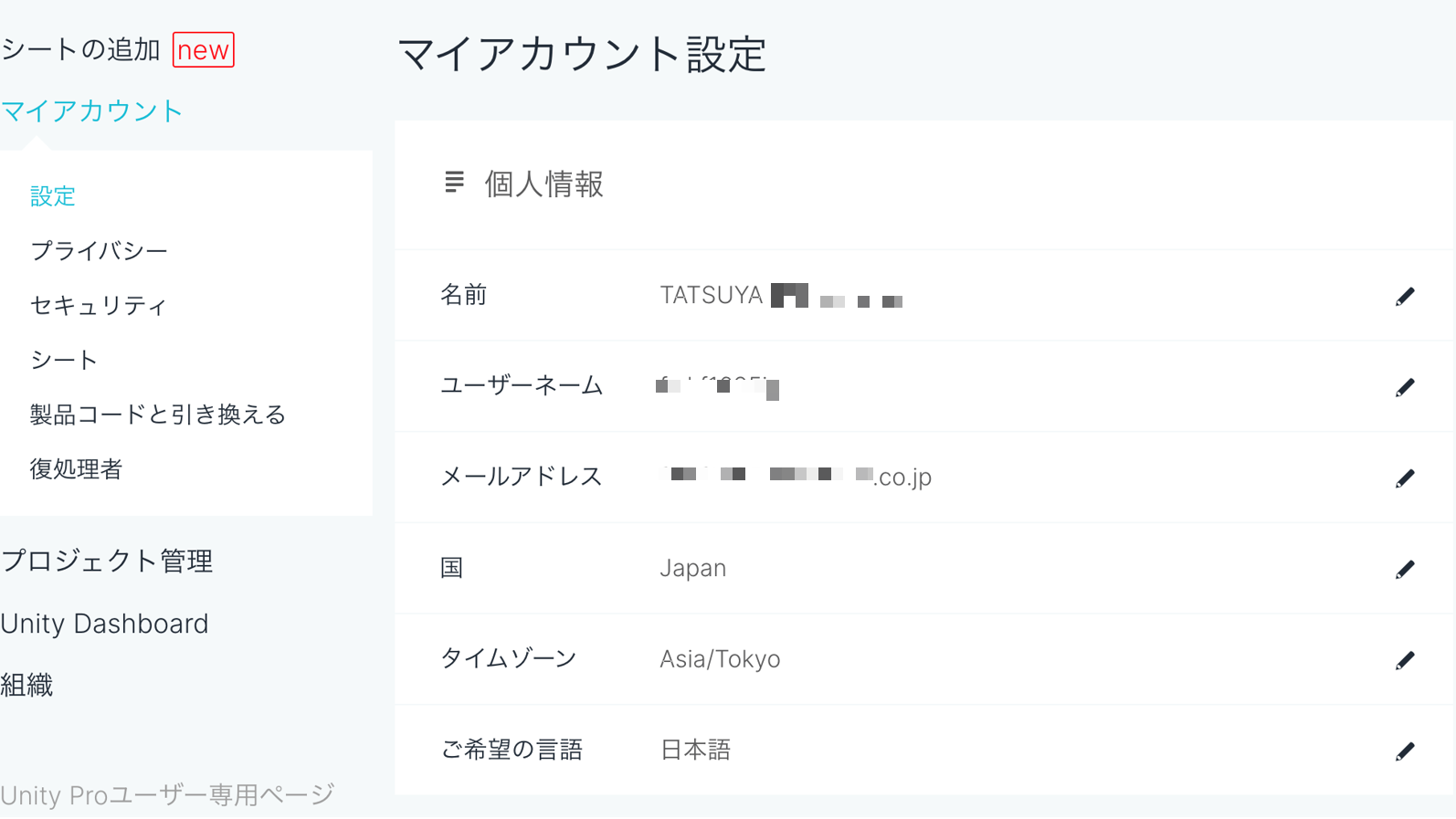Edit ご希望の言語 using pencil icon
The height and width of the screenshot is (819, 1456).
pyautogui.click(x=1404, y=751)
